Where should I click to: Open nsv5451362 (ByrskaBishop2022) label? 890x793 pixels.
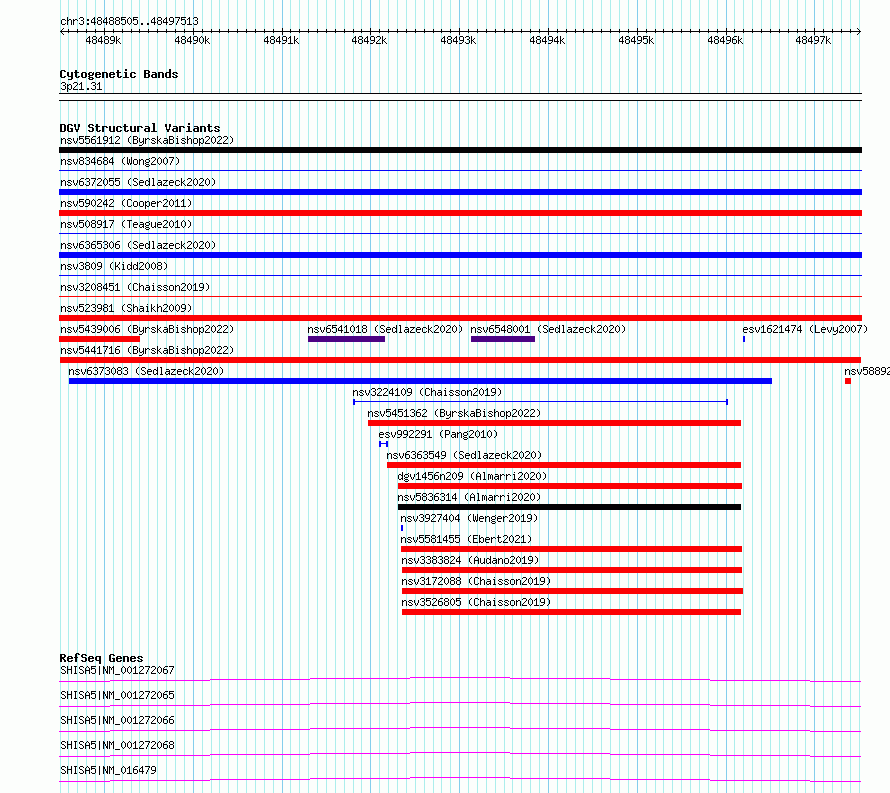[454, 413]
